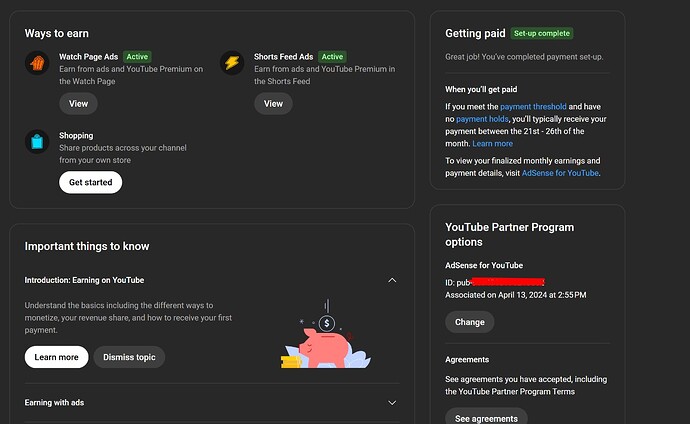Click the Introduction: Earning on YouTube heading

pyautogui.click(x=84, y=280)
